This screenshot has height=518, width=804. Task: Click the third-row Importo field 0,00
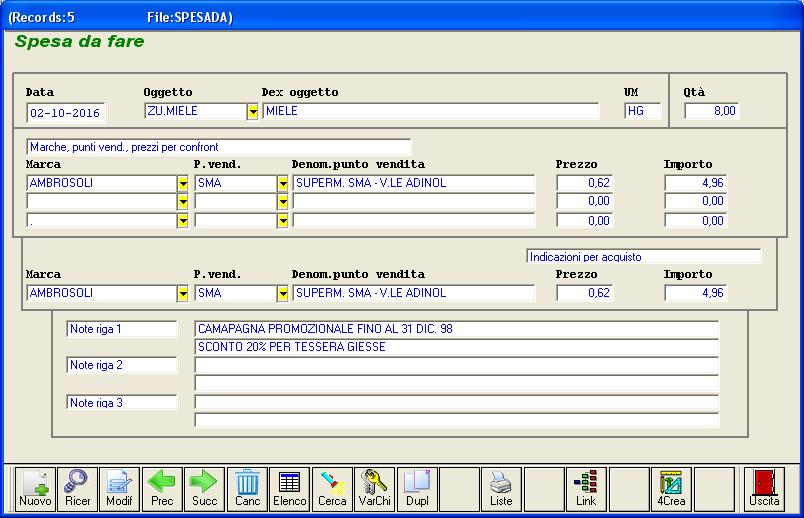[x=695, y=221]
